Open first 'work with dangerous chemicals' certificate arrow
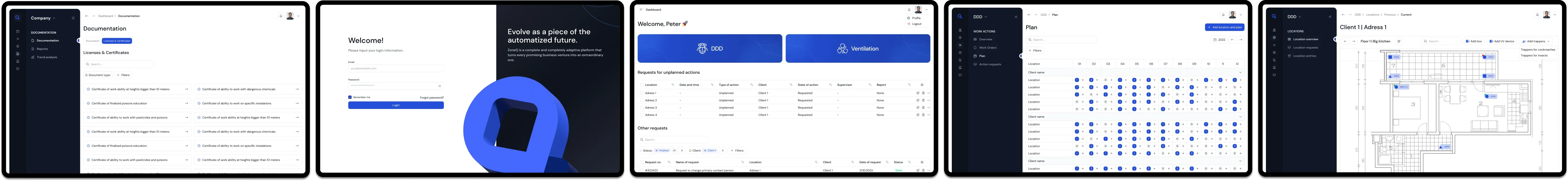The width and height of the screenshot is (1568, 181). tap(297, 89)
